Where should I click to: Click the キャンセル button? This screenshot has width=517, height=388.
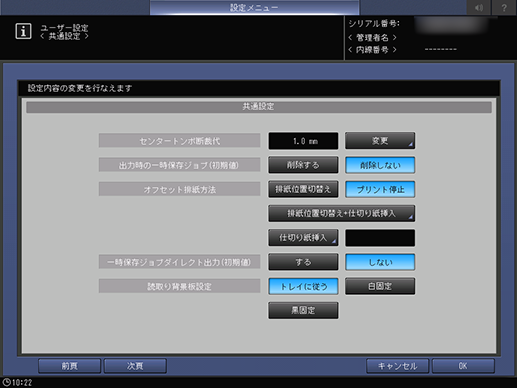point(397,366)
